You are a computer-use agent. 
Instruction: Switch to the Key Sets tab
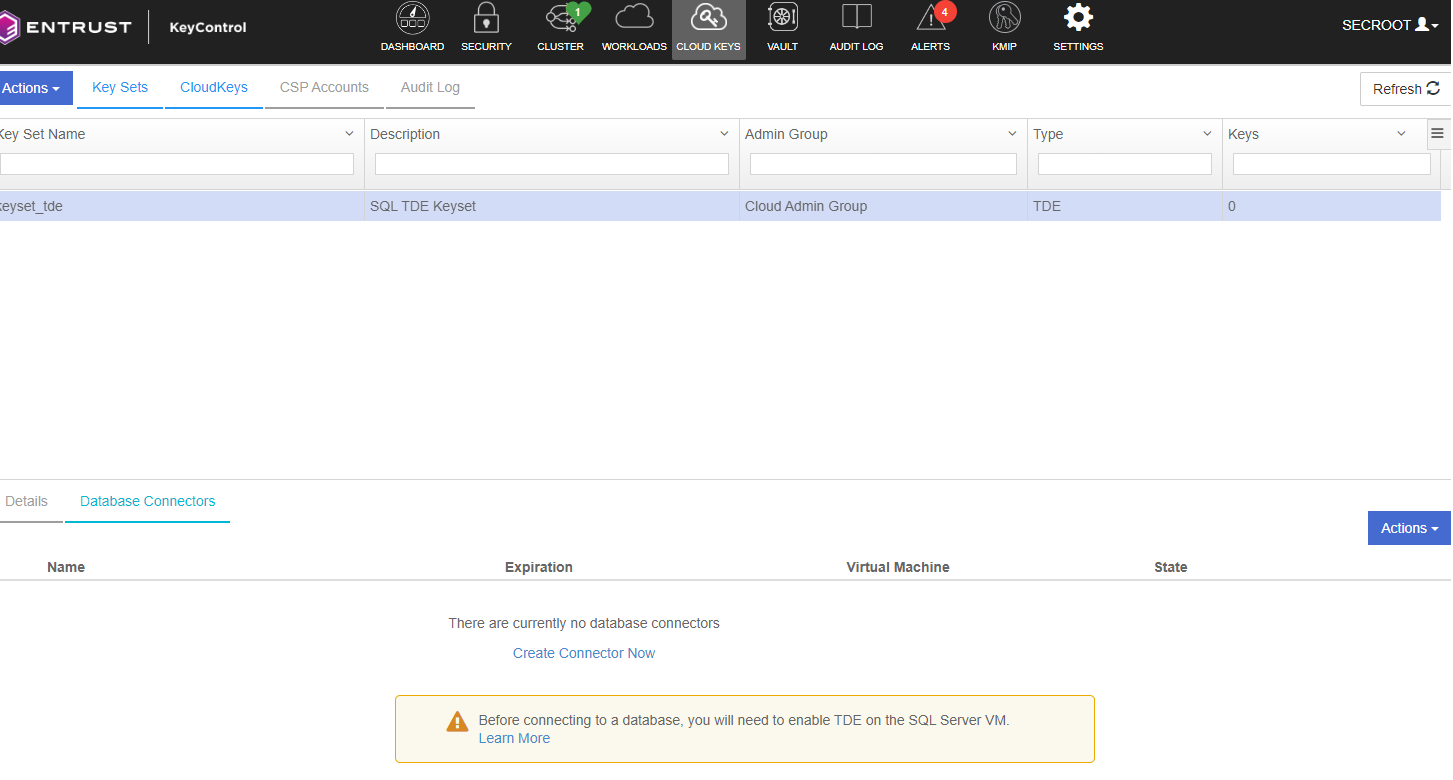coord(120,87)
